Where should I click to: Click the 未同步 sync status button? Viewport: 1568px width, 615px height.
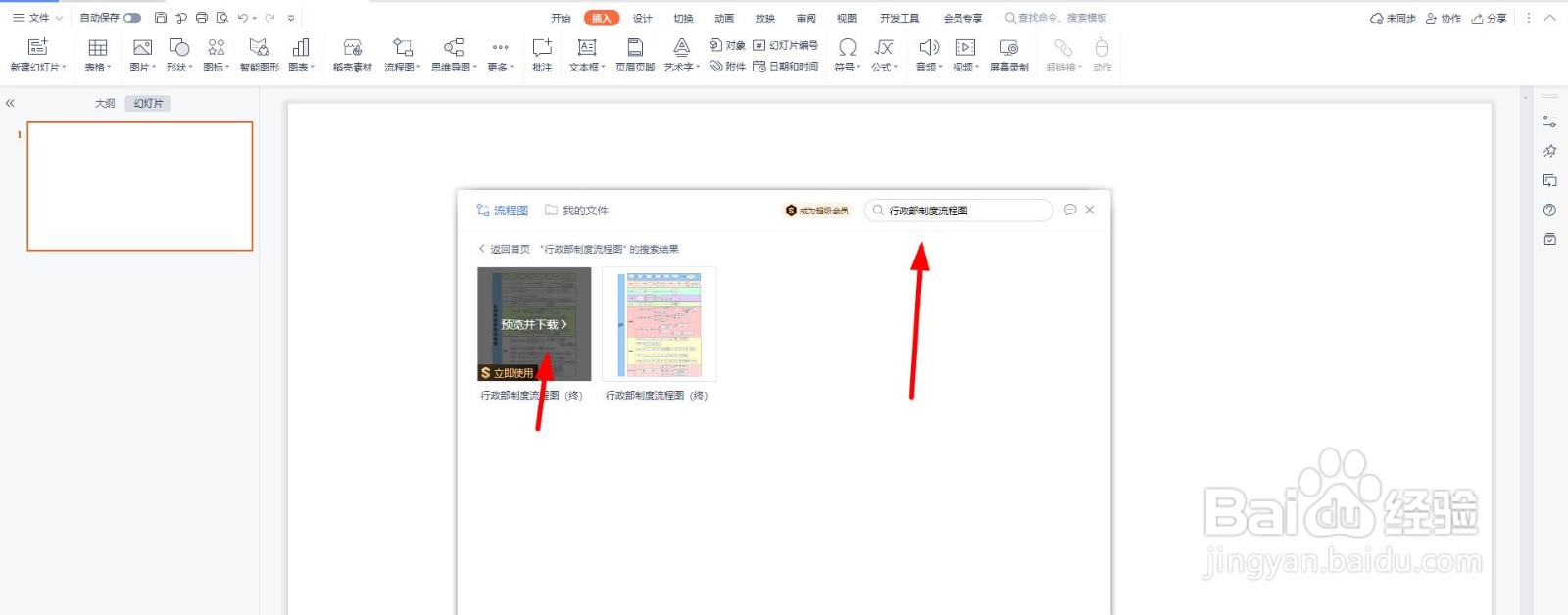pyautogui.click(x=1393, y=18)
